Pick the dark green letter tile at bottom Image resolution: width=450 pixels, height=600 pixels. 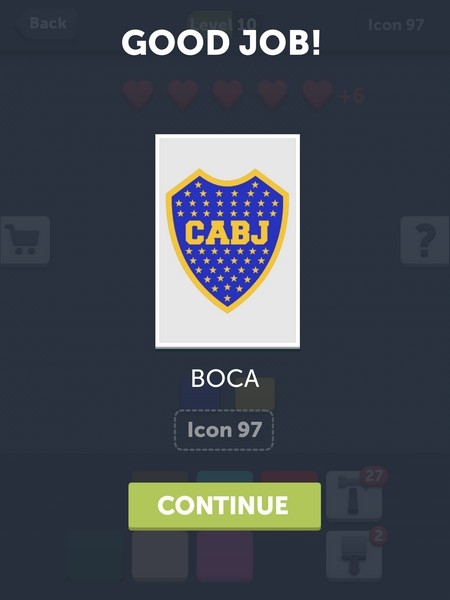pyautogui.click(x=96, y=555)
